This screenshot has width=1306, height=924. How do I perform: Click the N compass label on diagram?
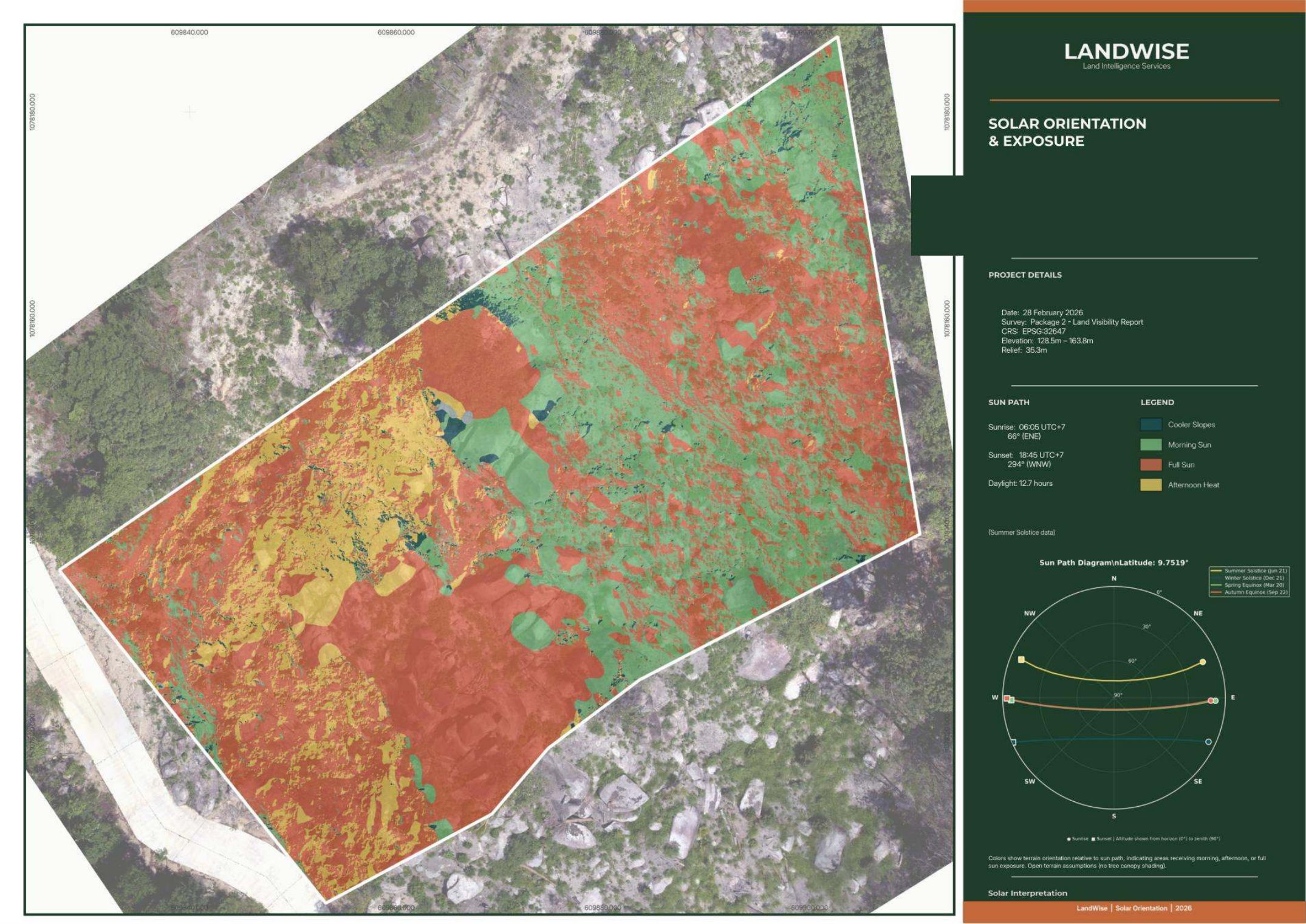click(1114, 578)
